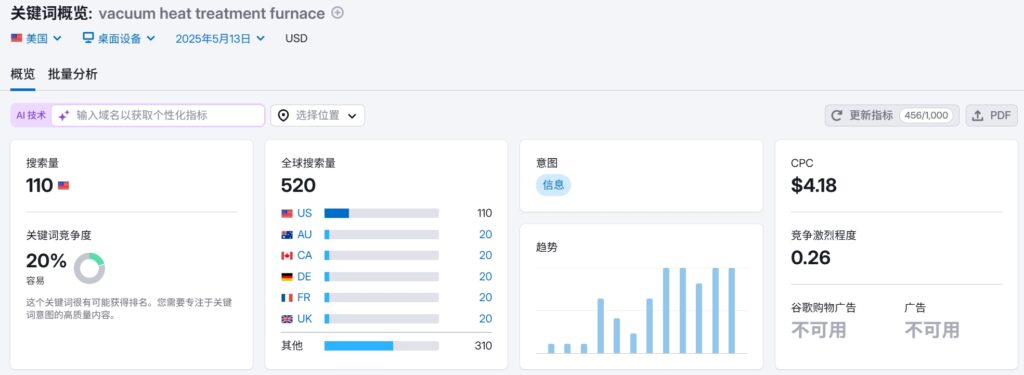Click the 全球搜索量 value 520
Viewport: 1024px width, 375px height.
pyautogui.click(x=298, y=186)
